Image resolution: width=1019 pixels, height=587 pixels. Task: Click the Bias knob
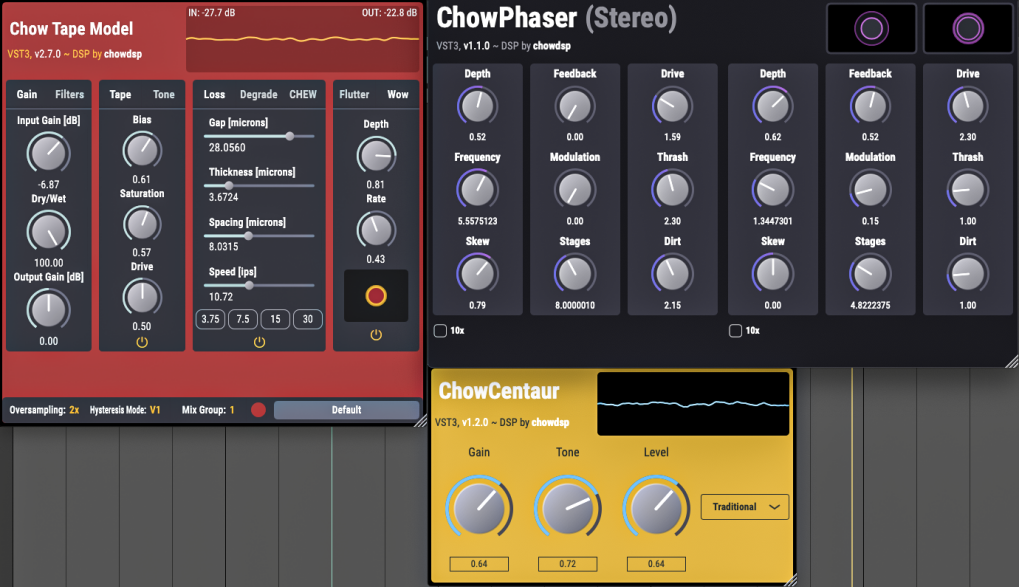[x=142, y=151]
